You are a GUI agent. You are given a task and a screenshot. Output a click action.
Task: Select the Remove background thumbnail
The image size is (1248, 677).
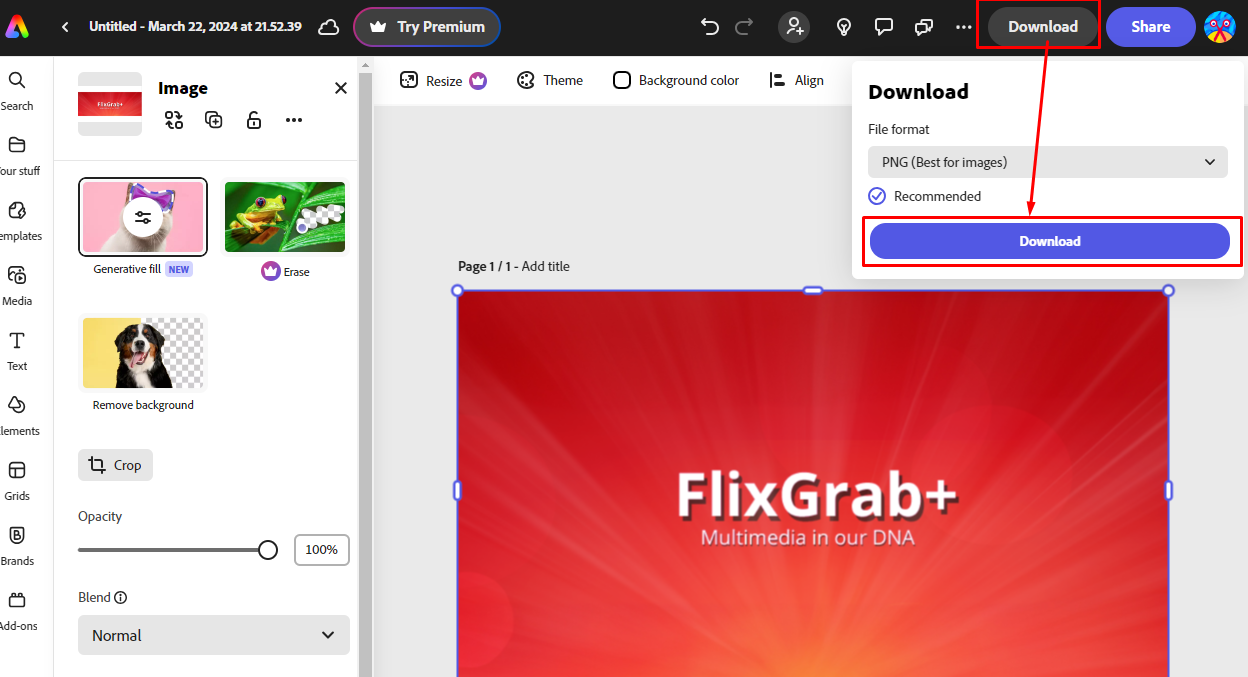[143, 352]
